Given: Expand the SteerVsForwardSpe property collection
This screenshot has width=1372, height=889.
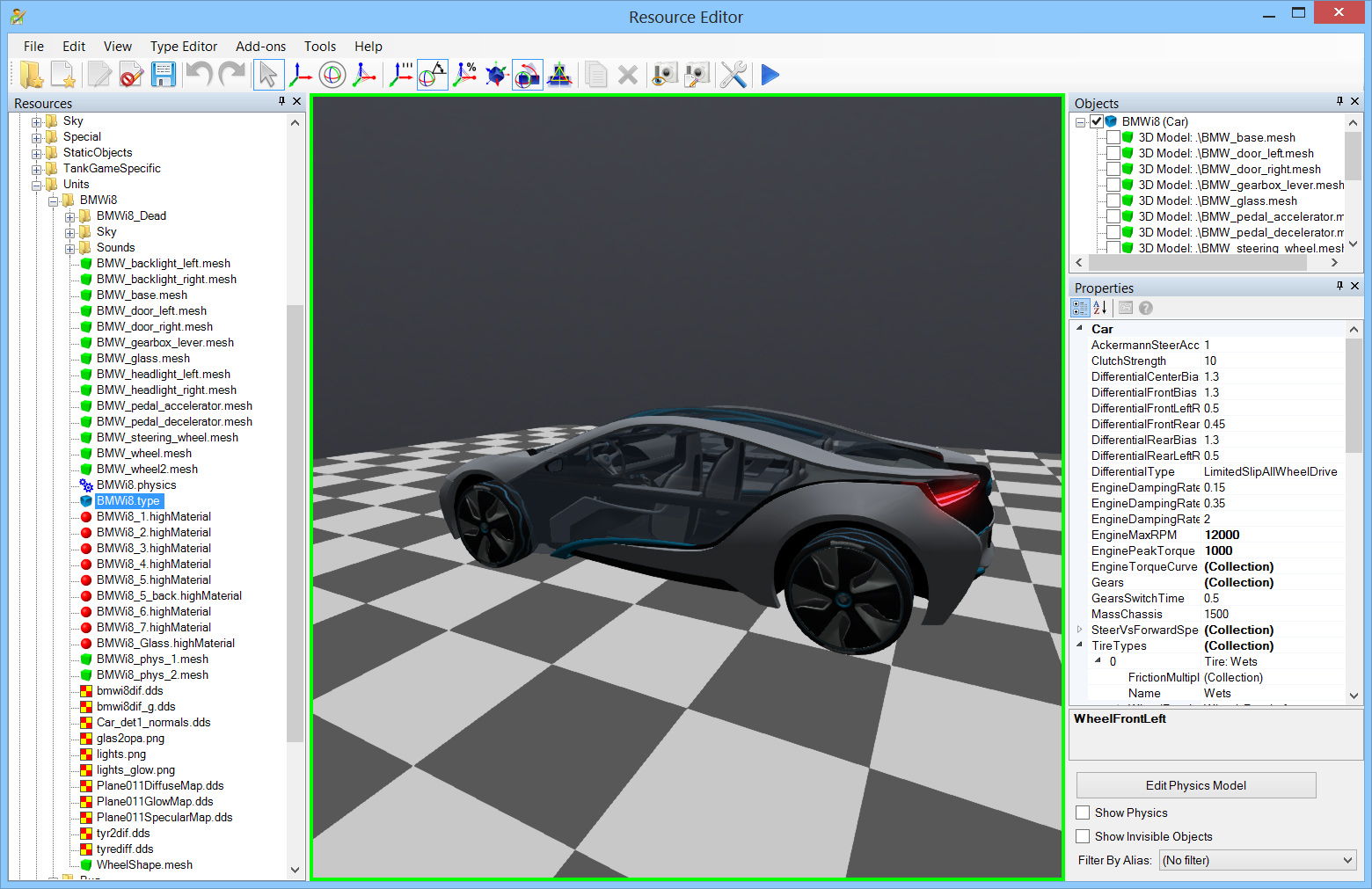Looking at the screenshot, I should tap(1080, 630).
